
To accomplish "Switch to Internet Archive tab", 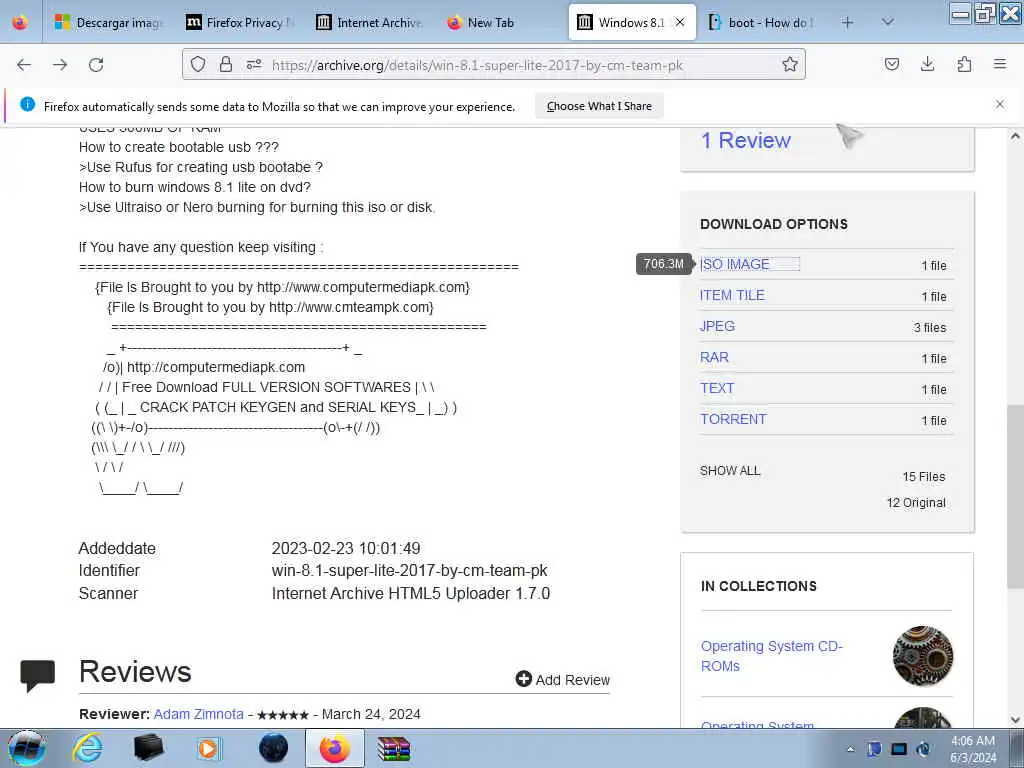I will coord(370,22).
